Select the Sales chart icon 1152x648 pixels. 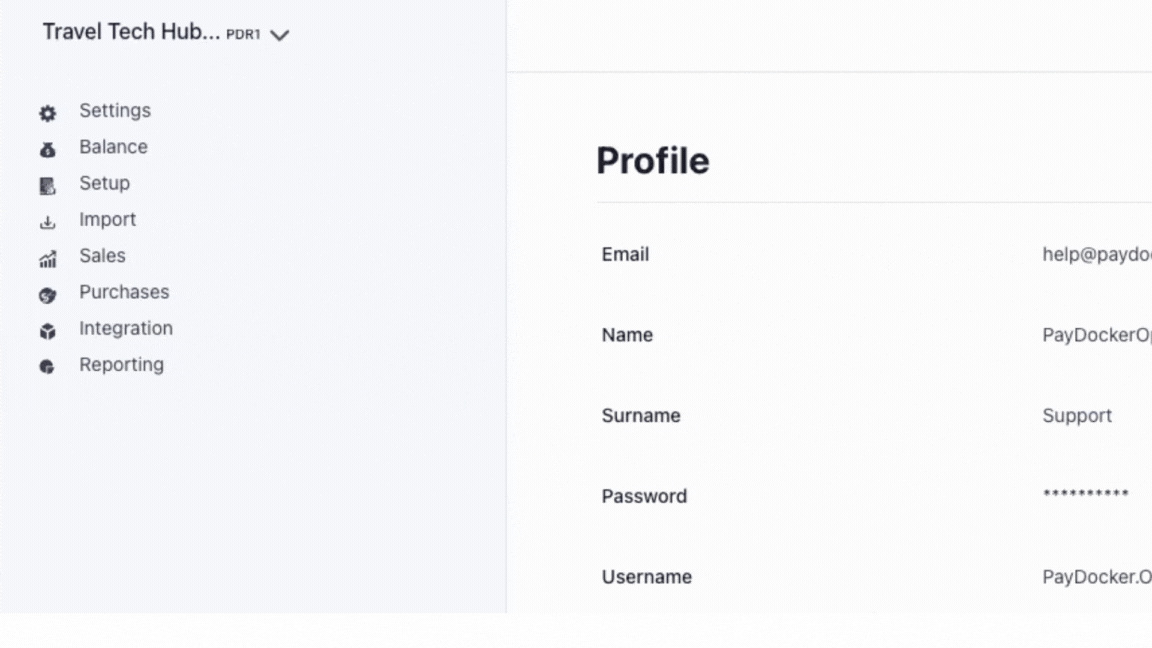coord(46,256)
